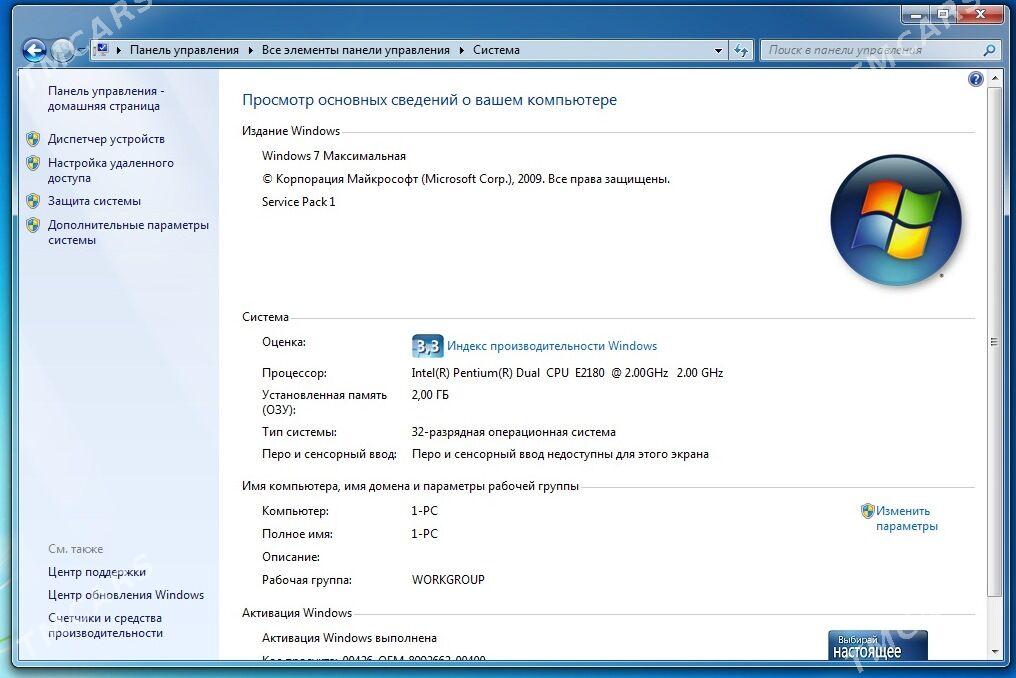The height and width of the screenshot is (678, 1016).
Task: Go to Панель управления - домашняя страница
Action: (x=105, y=98)
